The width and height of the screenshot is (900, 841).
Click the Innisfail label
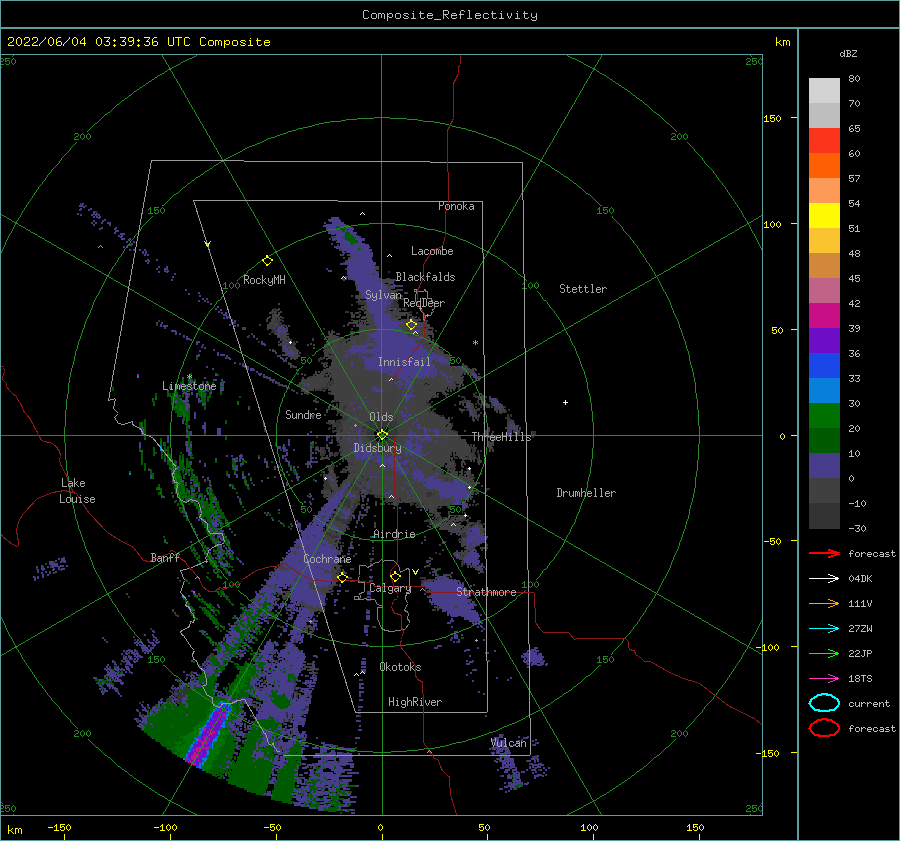click(404, 362)
